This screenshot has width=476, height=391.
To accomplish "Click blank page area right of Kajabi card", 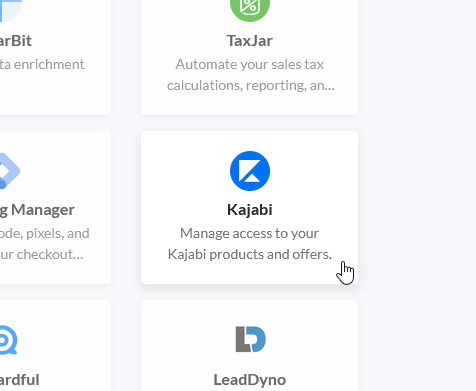I will point(417,207).
